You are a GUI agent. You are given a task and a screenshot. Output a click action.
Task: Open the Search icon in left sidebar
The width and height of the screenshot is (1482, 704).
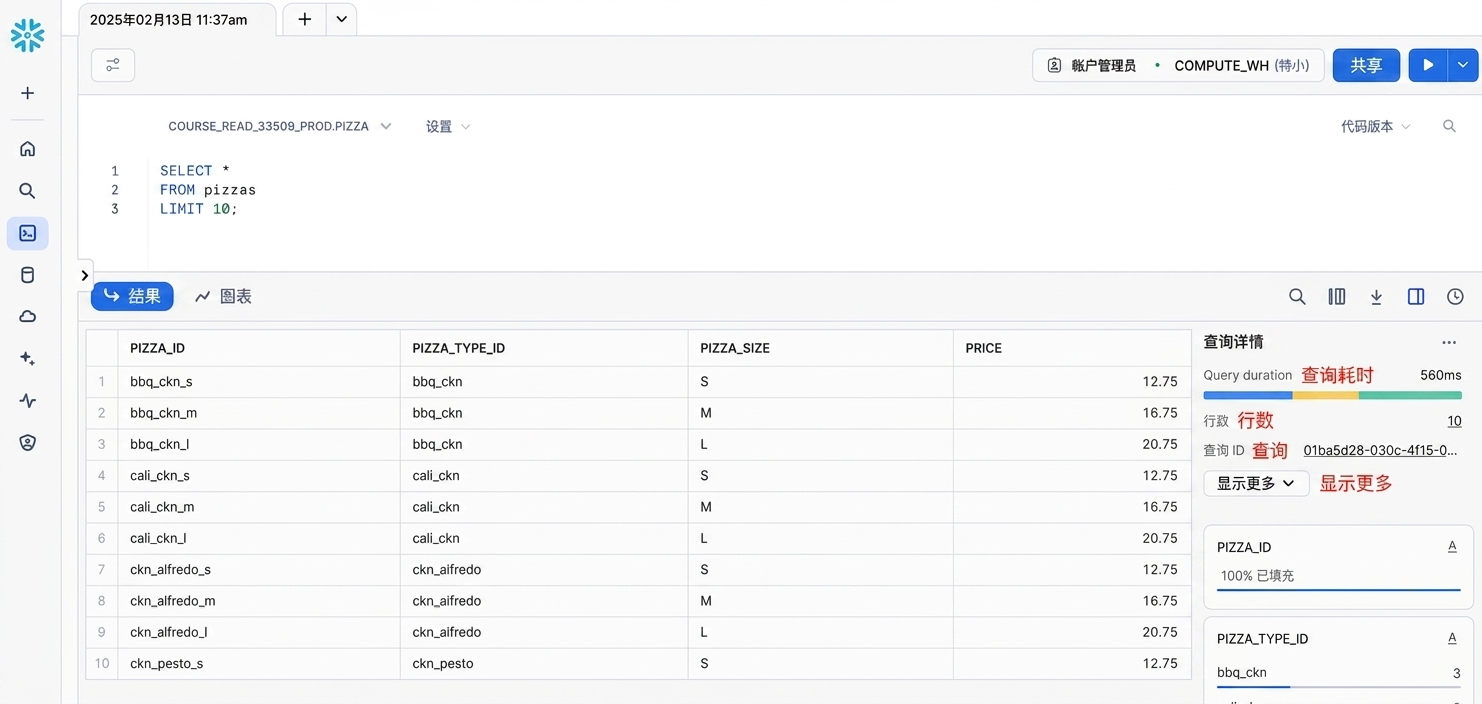(x=27, y=191)
